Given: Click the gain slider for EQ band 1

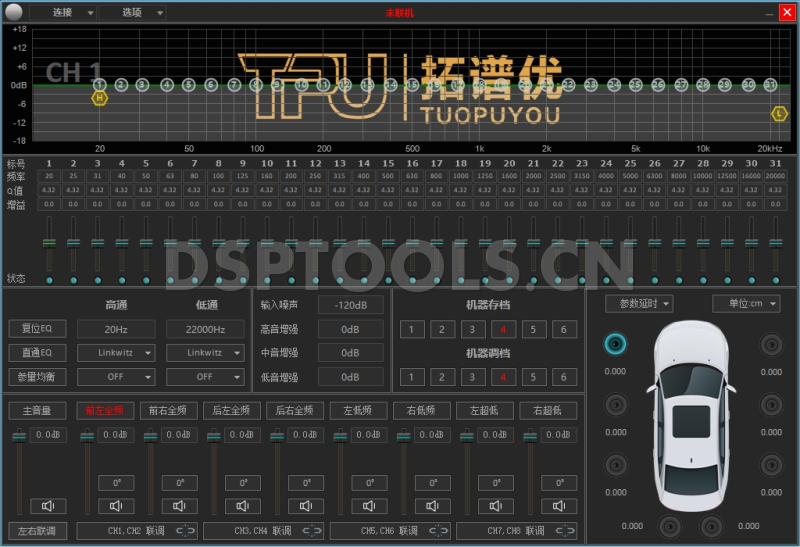Looking at the screenshot, I should [49, 243].
